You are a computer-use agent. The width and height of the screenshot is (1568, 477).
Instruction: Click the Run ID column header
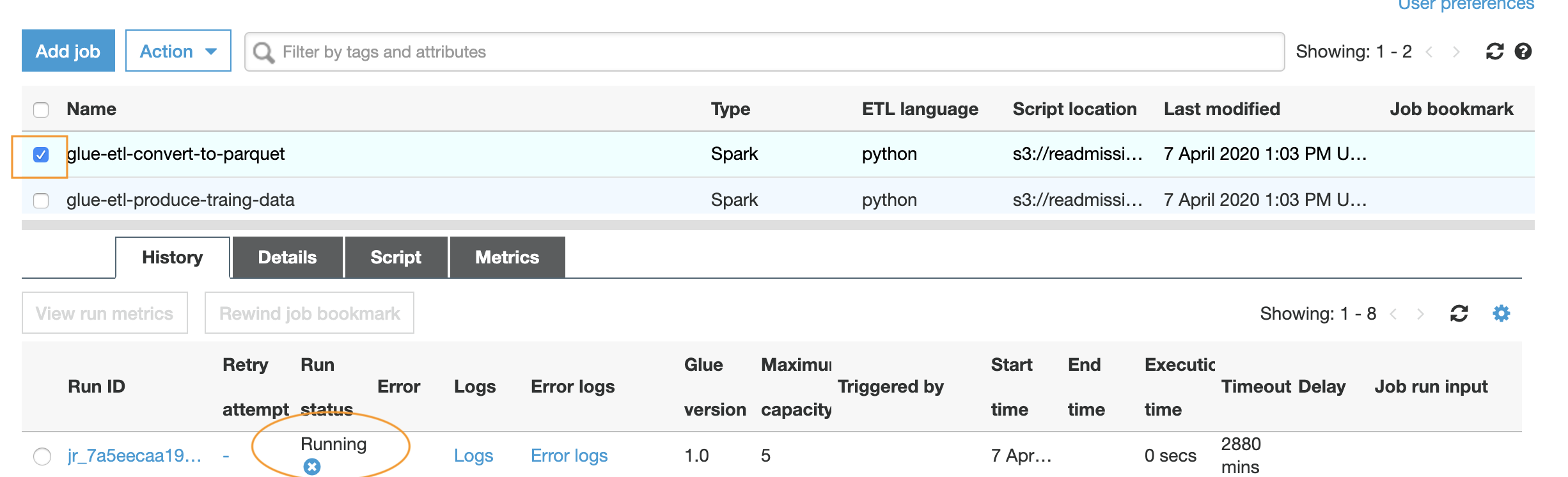(97, 387)
